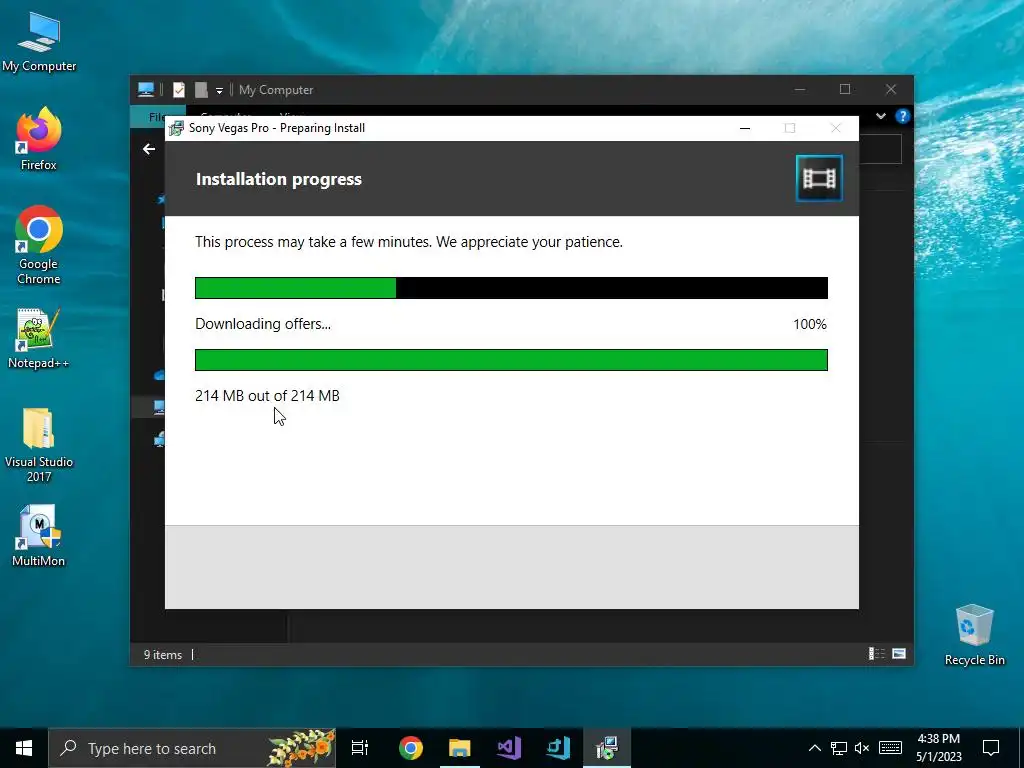The width and height of the screenshot is (1024, 768).
Task: Click '9 items' in Explorer status bar
Action: [163, 654]
